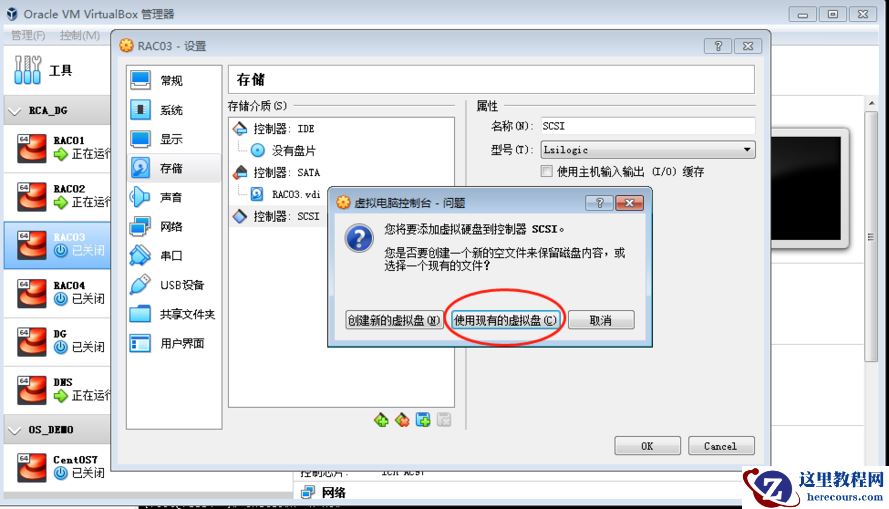889x509 pixels.
Task: Click 创建新的虚拟盘 button
Action: click(x=394, y=320)
